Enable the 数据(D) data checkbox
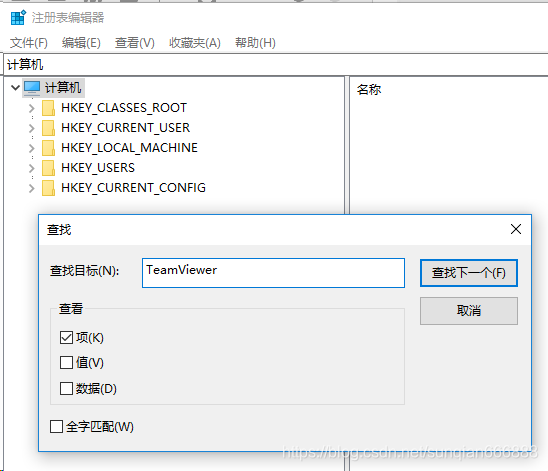 [x=66, y=388]
